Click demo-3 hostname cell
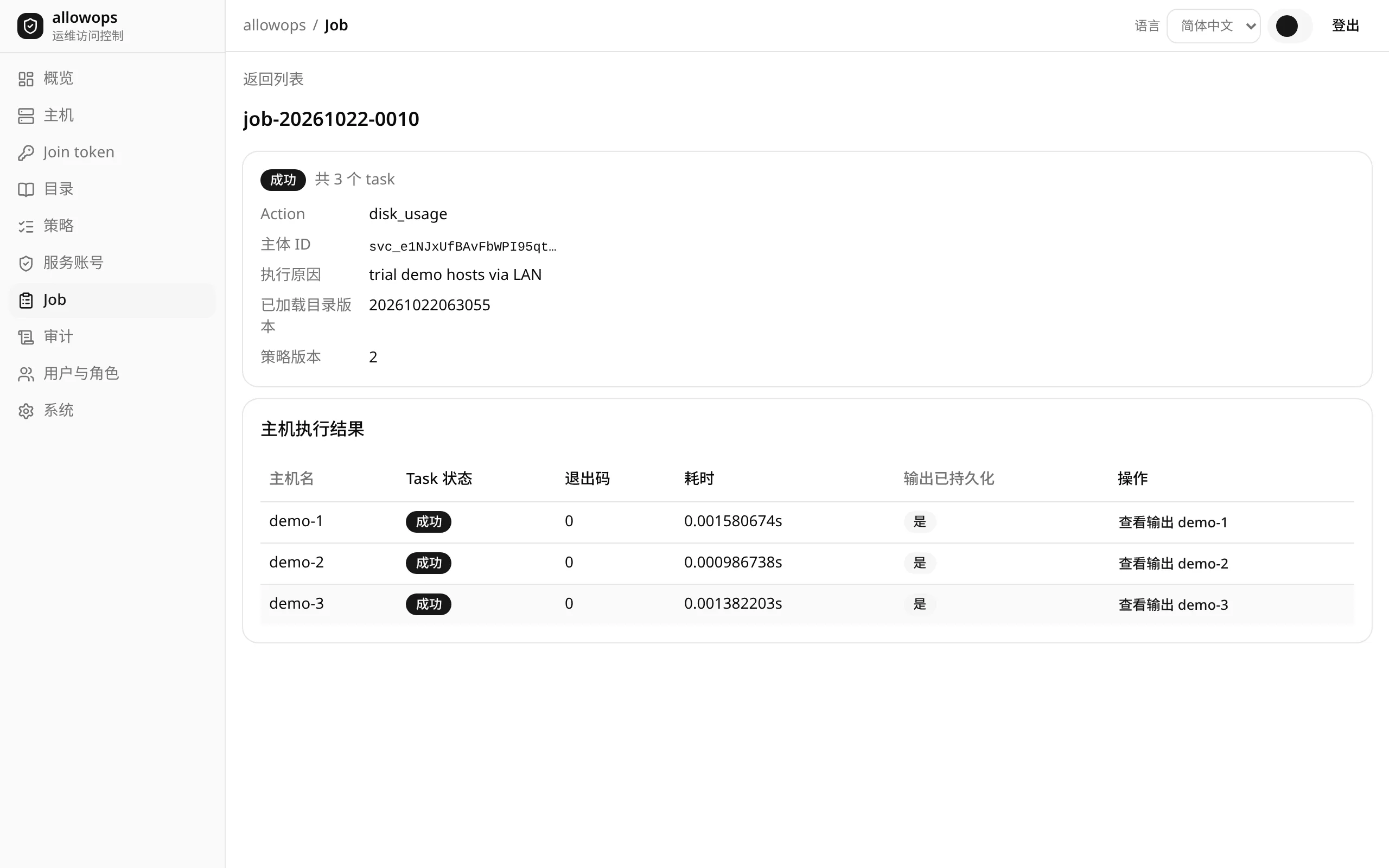This screenshot has height=868, width=1389. pyautogui.click(x=297, y=604)
